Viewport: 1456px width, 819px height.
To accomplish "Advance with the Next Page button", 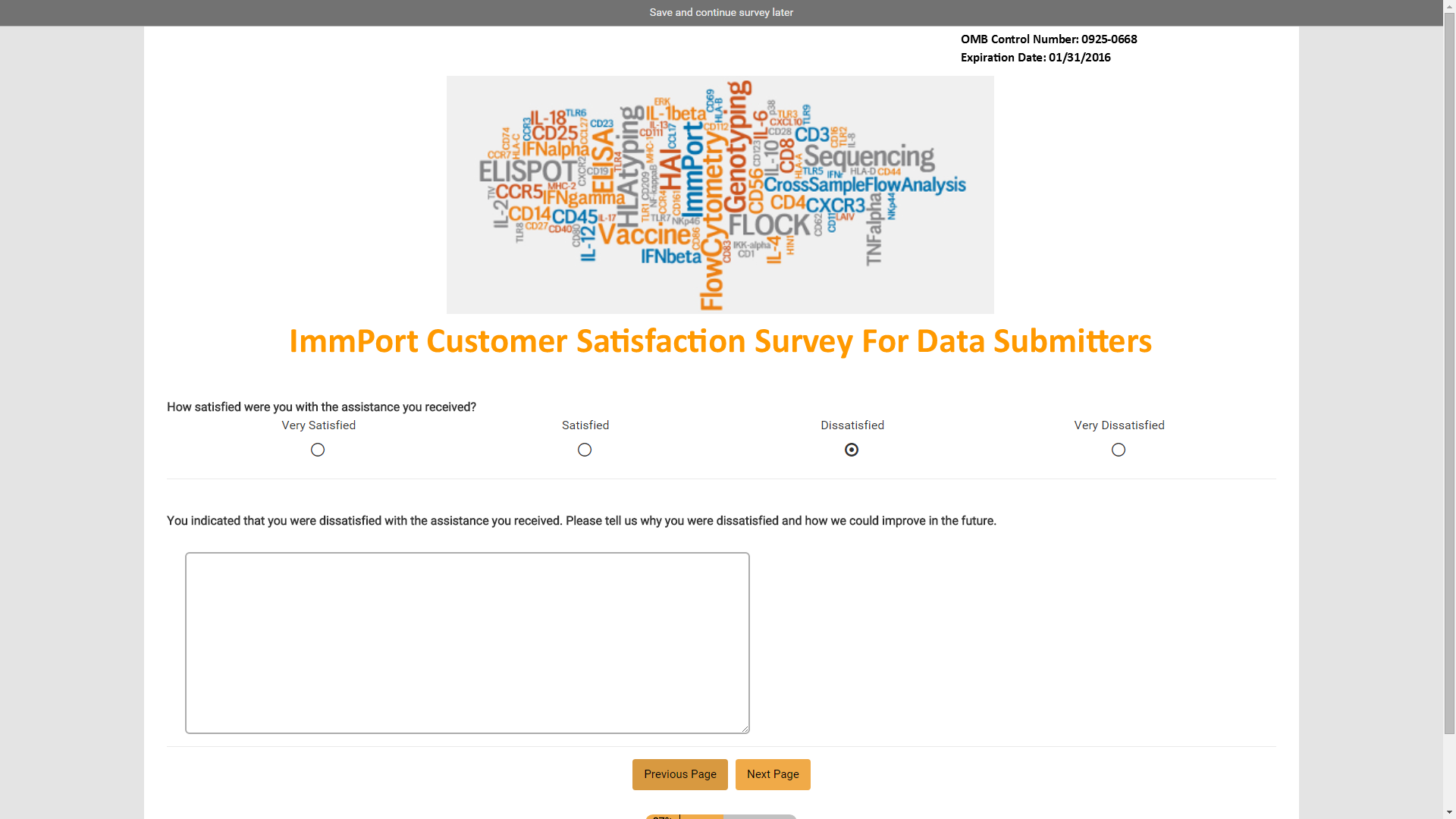I will 773,774.
